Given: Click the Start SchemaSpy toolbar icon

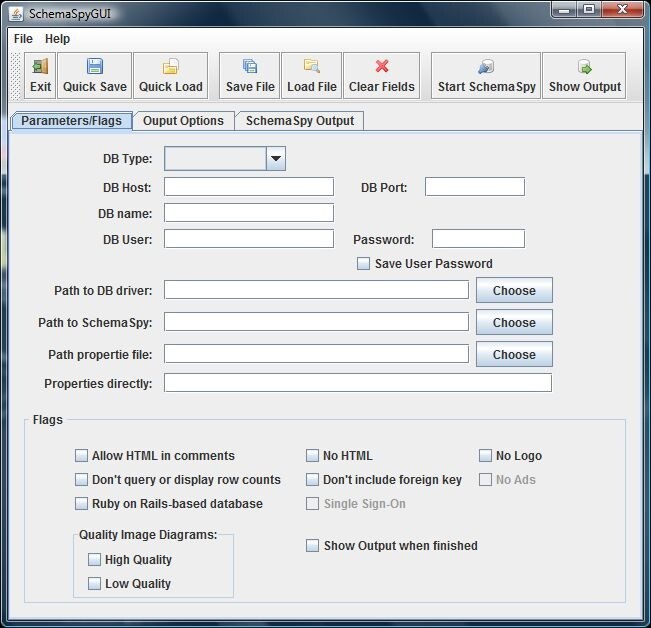Looking at the screenshot, I should pos(486,66).
